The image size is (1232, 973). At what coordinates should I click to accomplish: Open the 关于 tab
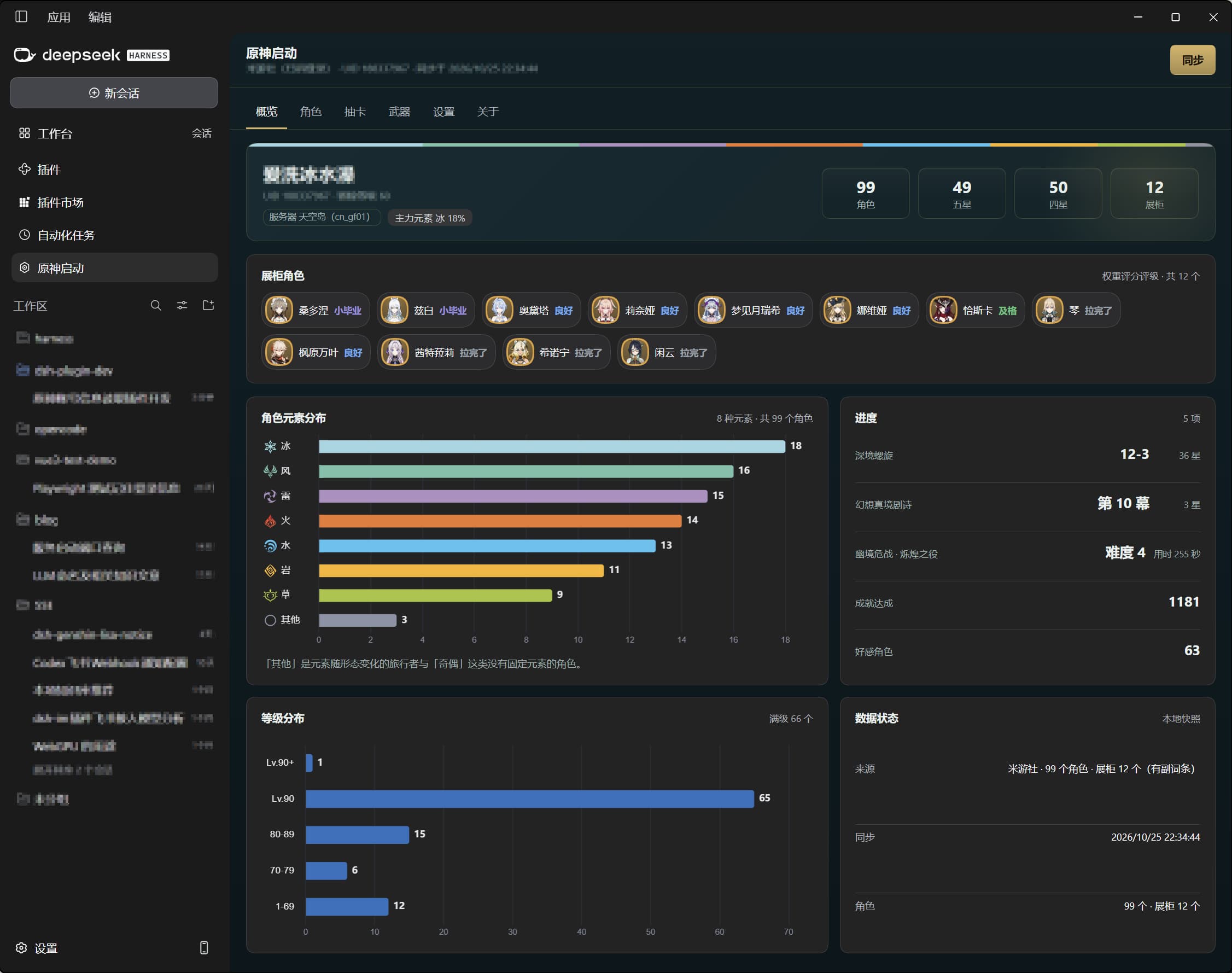coord(488,111)
